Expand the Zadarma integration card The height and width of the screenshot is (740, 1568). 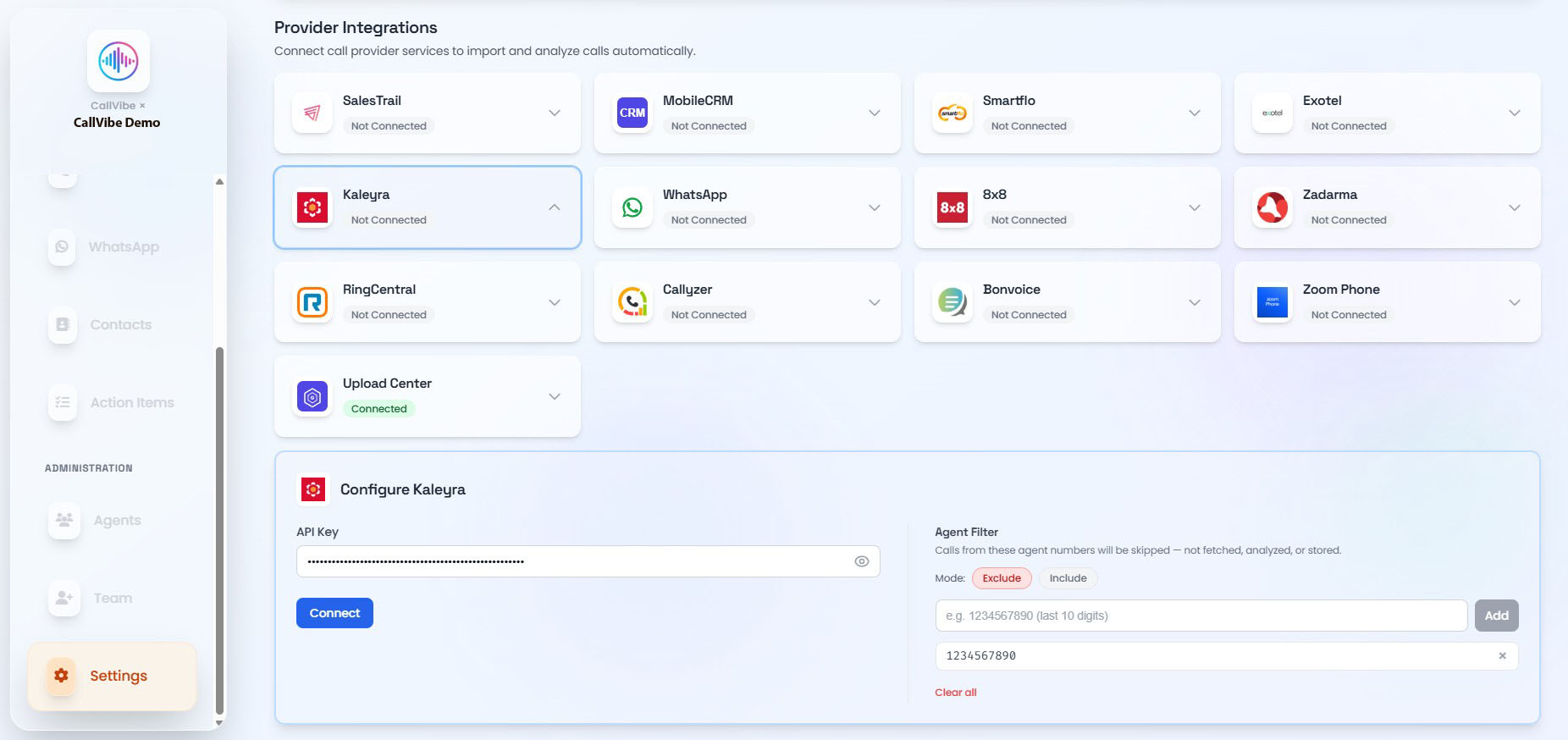pos(1515,207)
